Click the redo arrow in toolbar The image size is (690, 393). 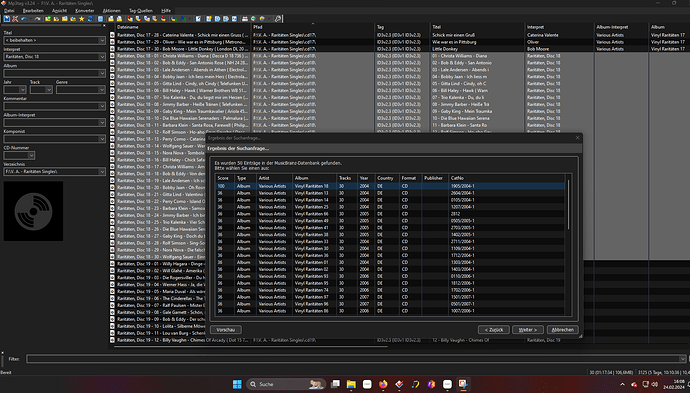point(37,19)
